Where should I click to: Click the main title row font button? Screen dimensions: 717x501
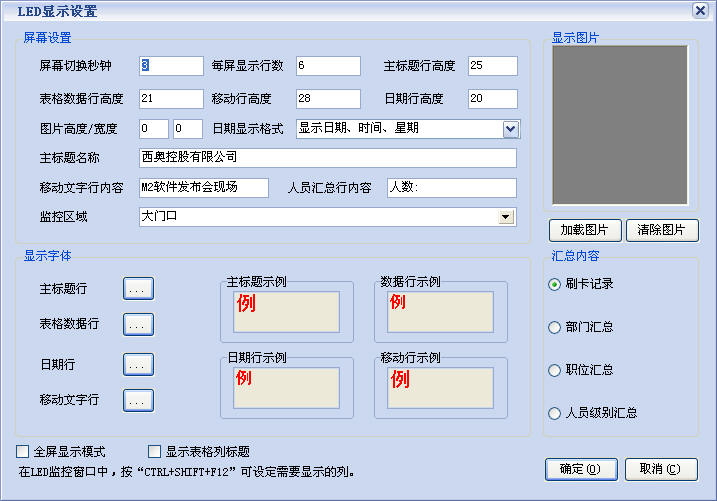click(x=138, y=288)
